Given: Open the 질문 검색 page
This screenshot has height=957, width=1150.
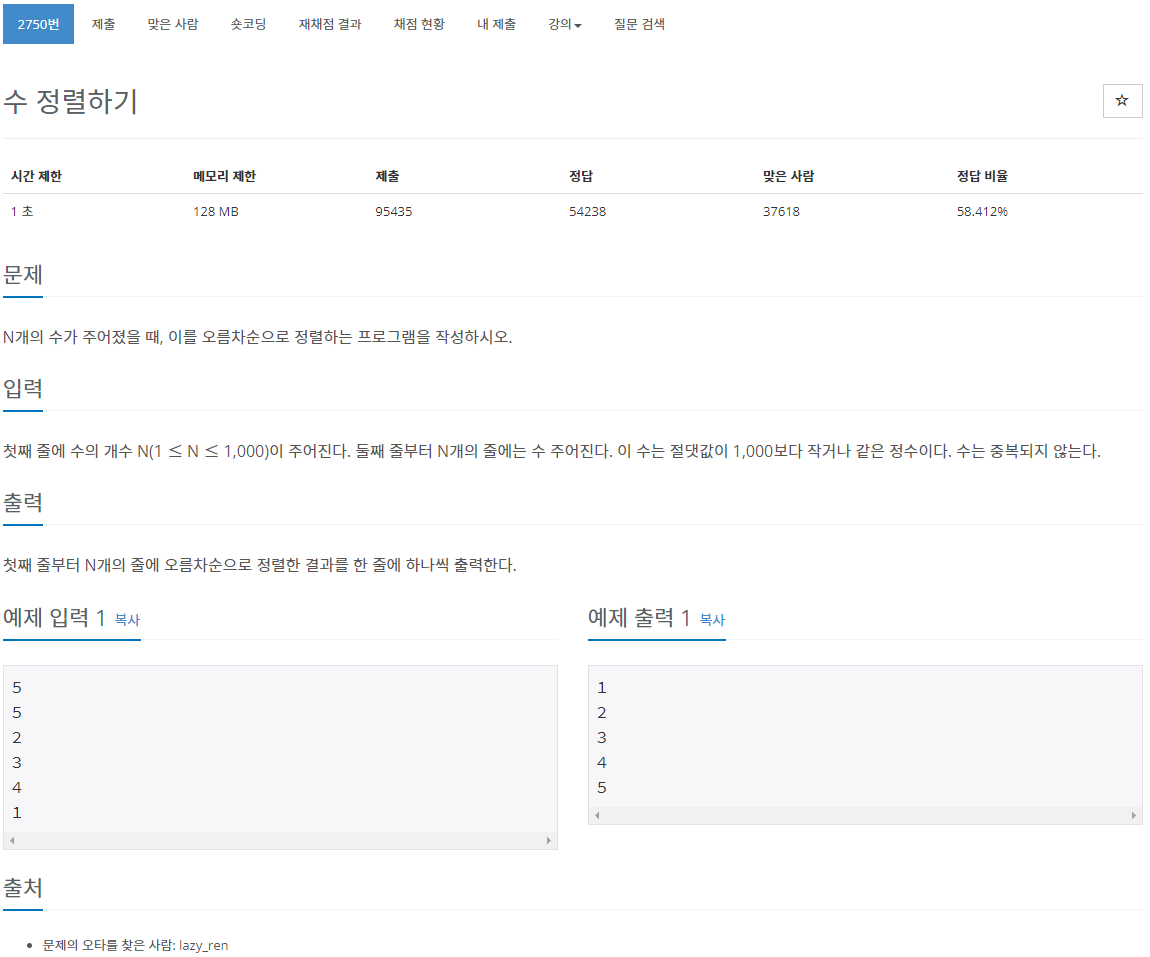Looking at the screenshot, I should [x=639, y=24].
